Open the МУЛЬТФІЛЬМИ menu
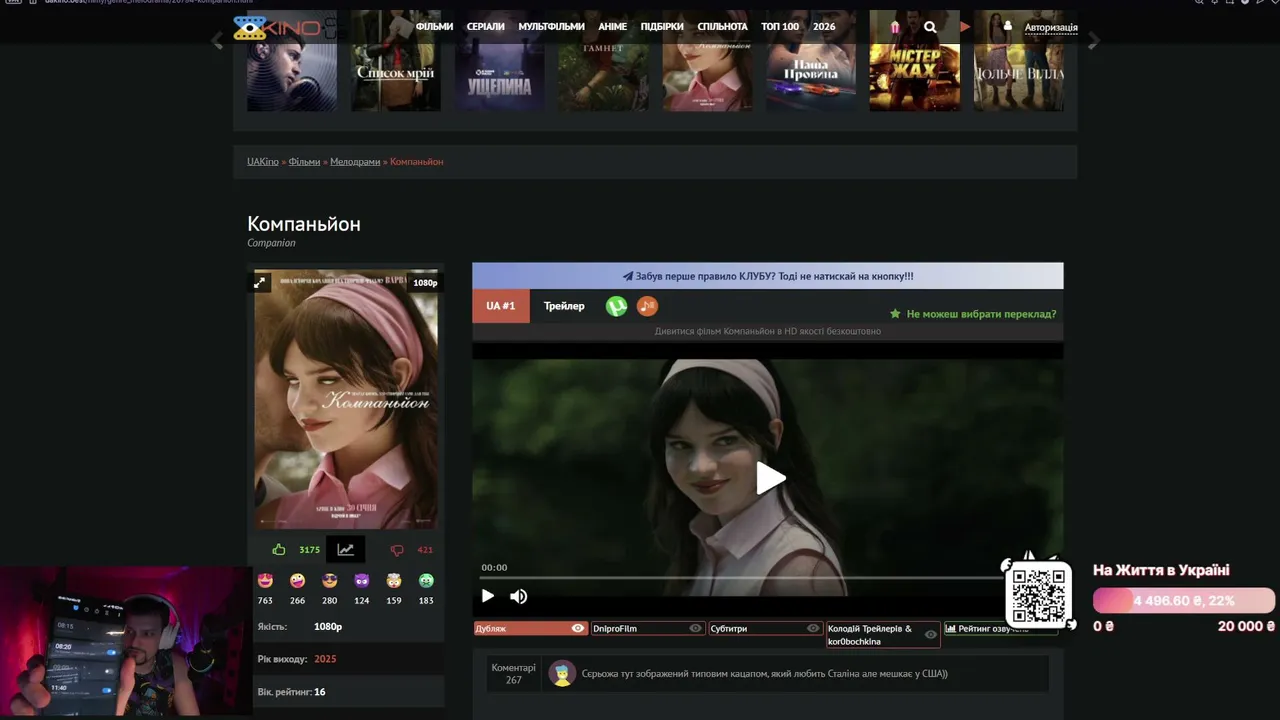Image resolution: width=1280 pixels, height=720 pixels. [551, 27]
